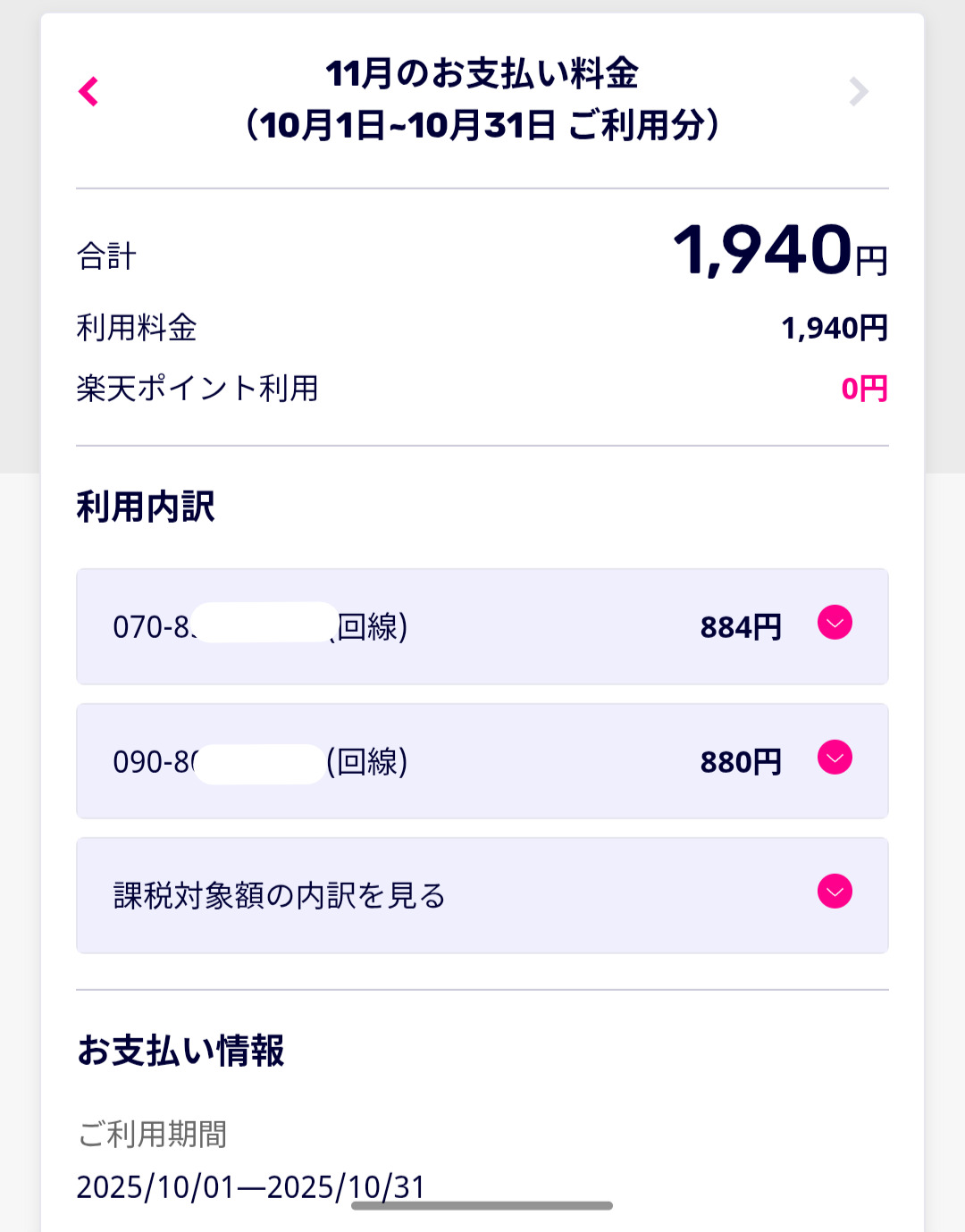Tap the 880円 amount
965x1232 pixels.
pos(741,762)
